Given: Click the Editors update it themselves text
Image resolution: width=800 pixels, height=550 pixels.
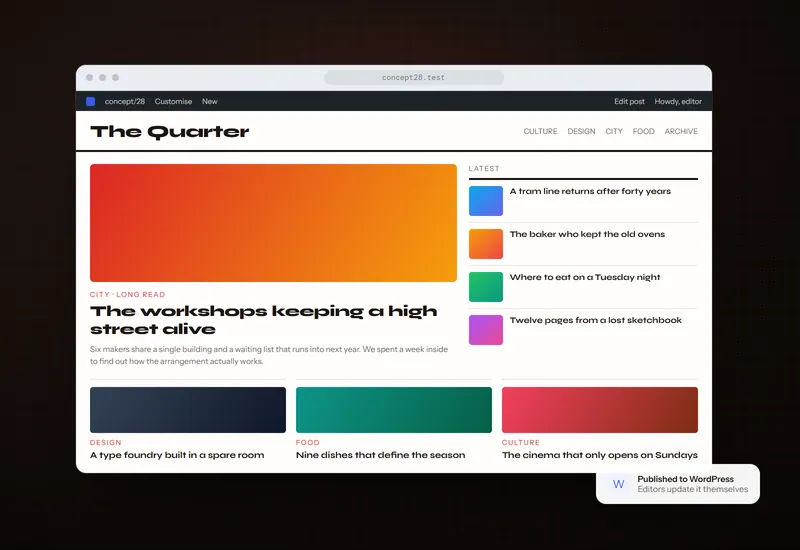Looking at the screenshot, I should (x=692, y=489).
